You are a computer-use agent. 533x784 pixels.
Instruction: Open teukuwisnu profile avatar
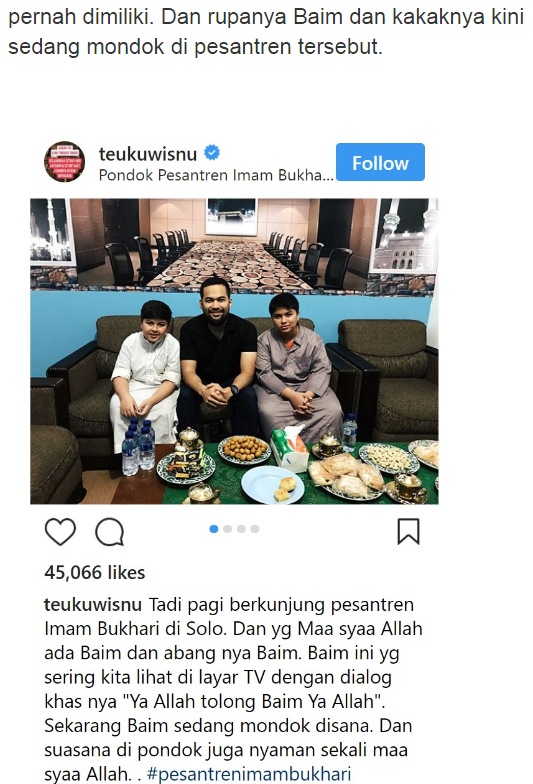coord(64,161)
